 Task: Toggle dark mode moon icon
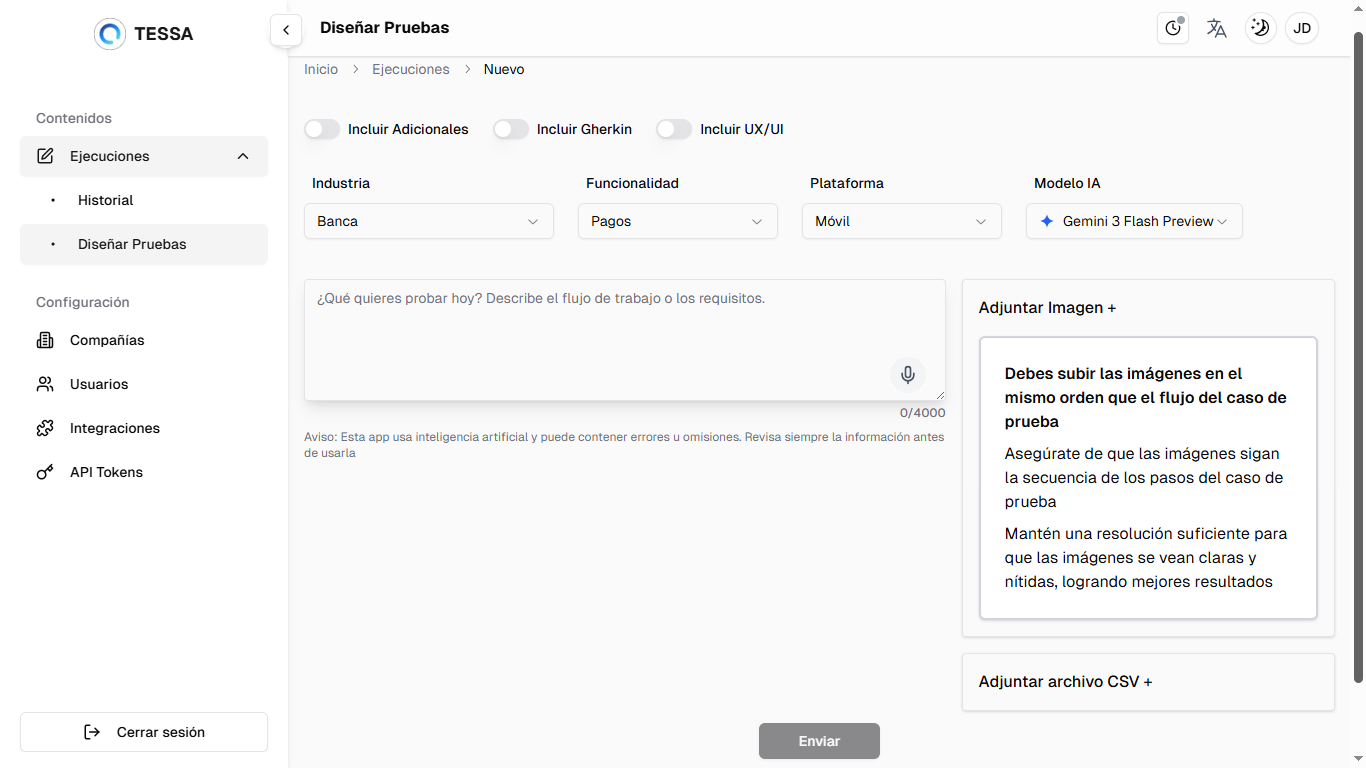click(x=1260, y=29)
